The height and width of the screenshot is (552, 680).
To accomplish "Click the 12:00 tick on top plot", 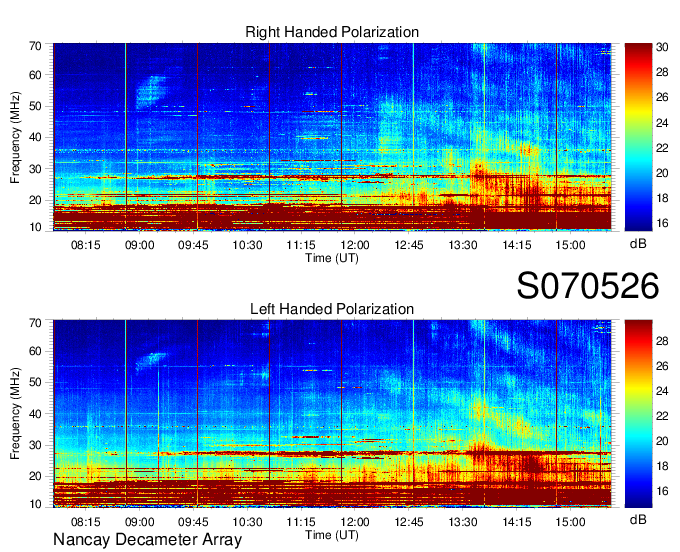I will pyautogui.click(x=355, y=245).
